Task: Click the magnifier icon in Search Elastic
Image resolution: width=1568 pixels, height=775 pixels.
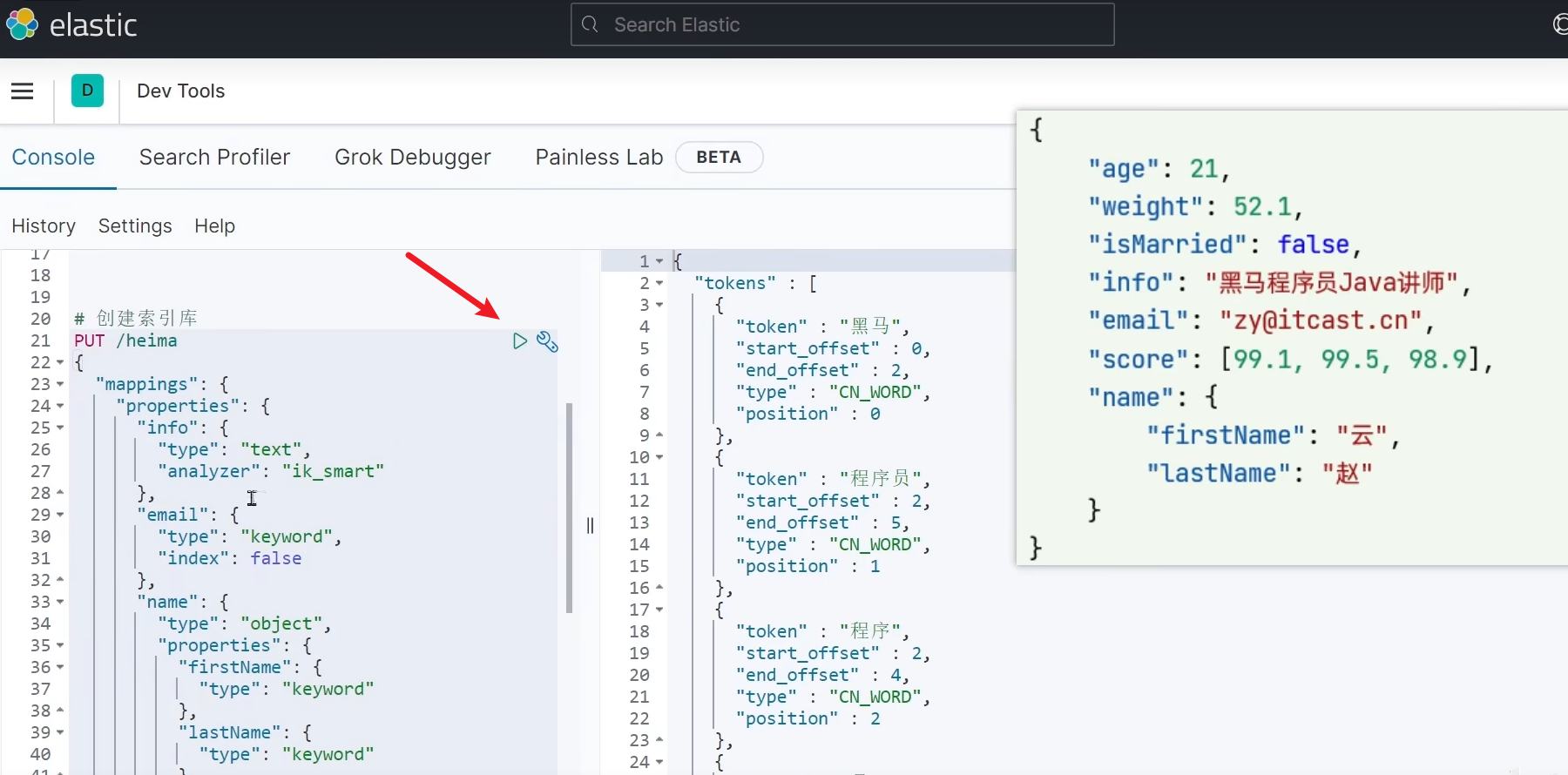Action: click(590, 24)
